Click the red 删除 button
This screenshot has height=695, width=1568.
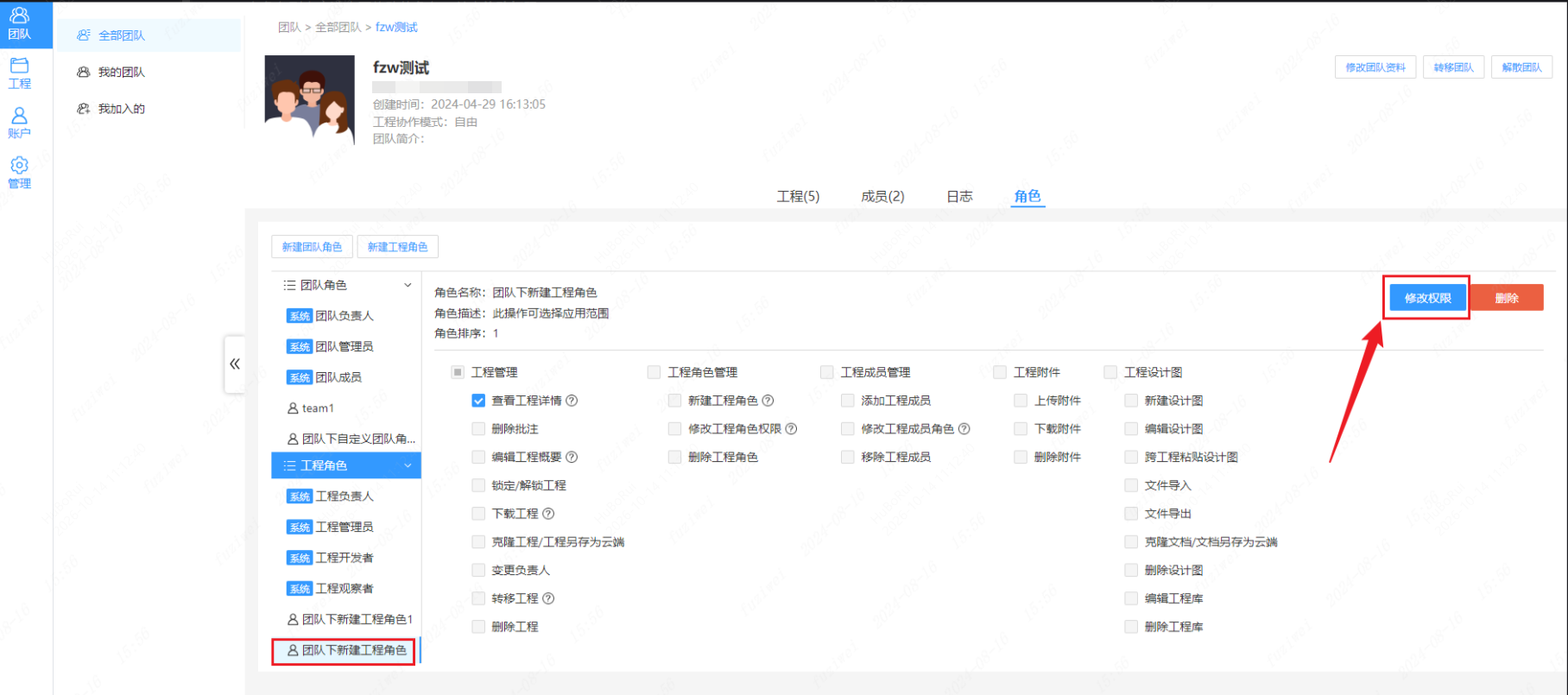tap(1507, 298)
